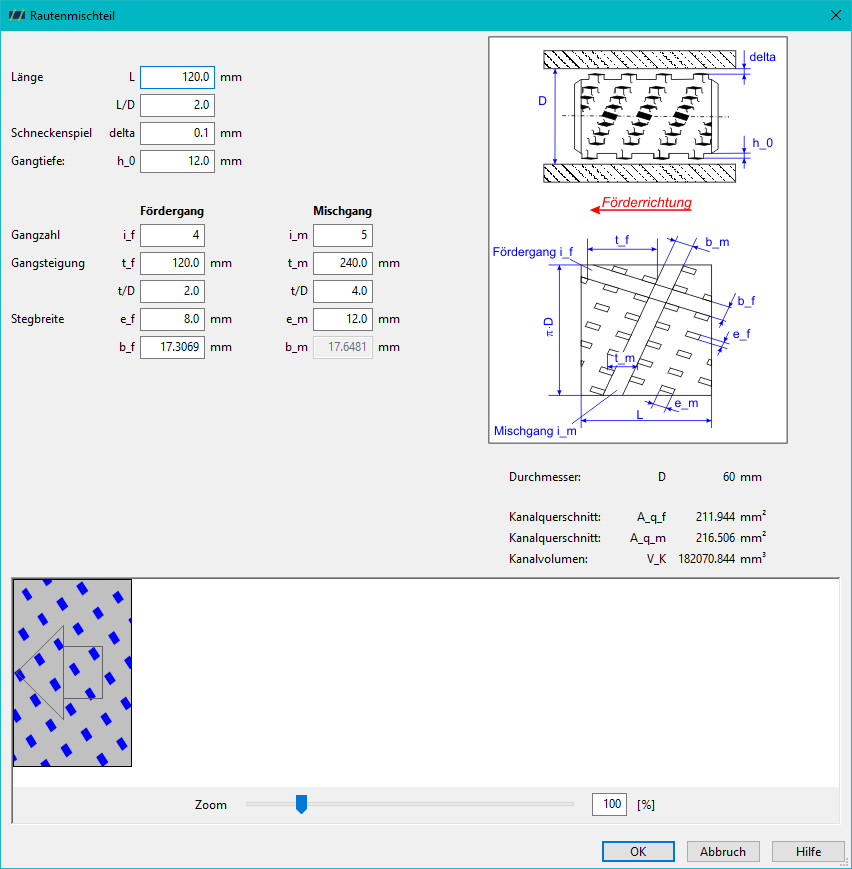Click the Zoom slider handle
Viewport: 852px width, 869px height.
point(302,804)
